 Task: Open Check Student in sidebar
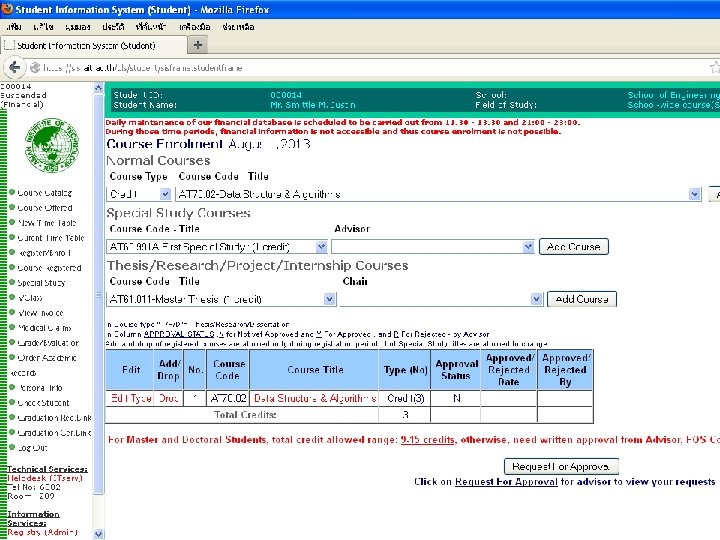pyautogui.click(x=43, y=403)
